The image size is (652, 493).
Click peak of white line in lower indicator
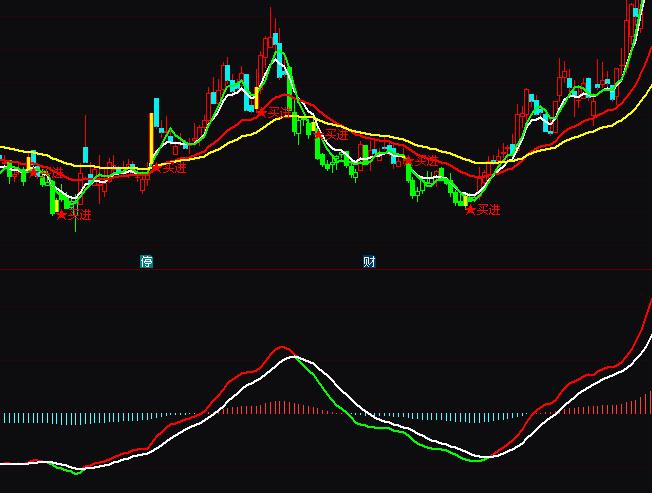(291, 357)
